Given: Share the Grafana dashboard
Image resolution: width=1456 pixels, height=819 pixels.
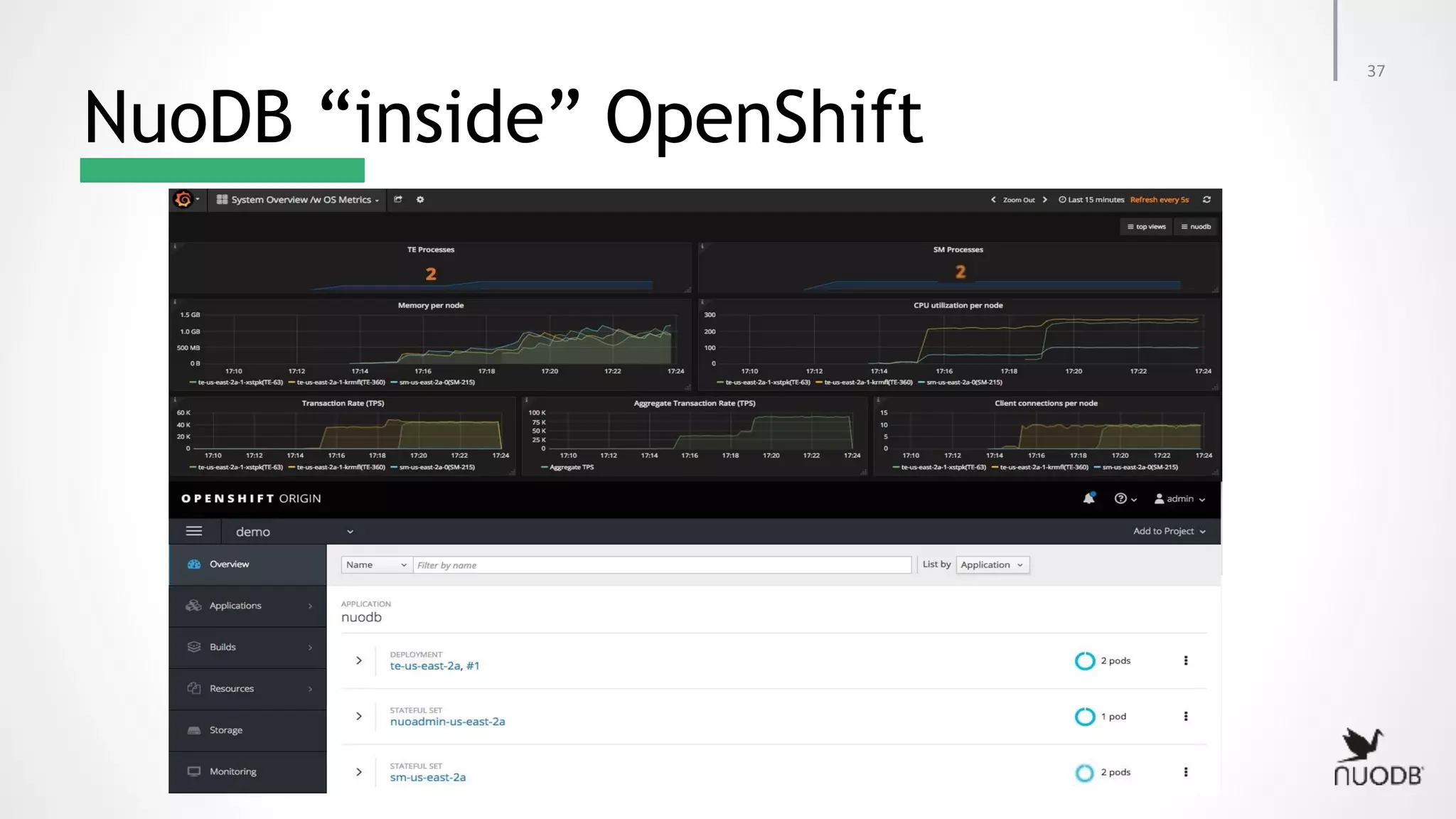Looking at the screenshot, I should tap(398, 200).
